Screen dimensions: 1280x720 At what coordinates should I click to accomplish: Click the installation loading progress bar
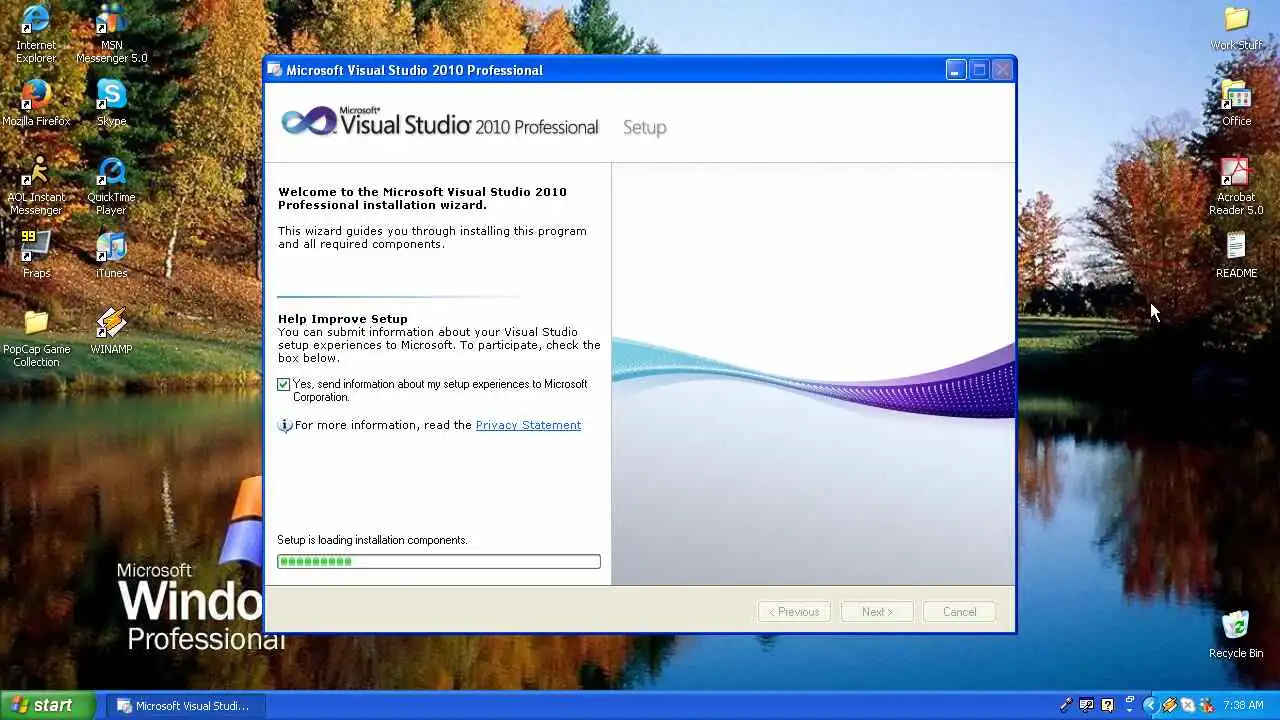pyautogui.click(x=439, y=562)
